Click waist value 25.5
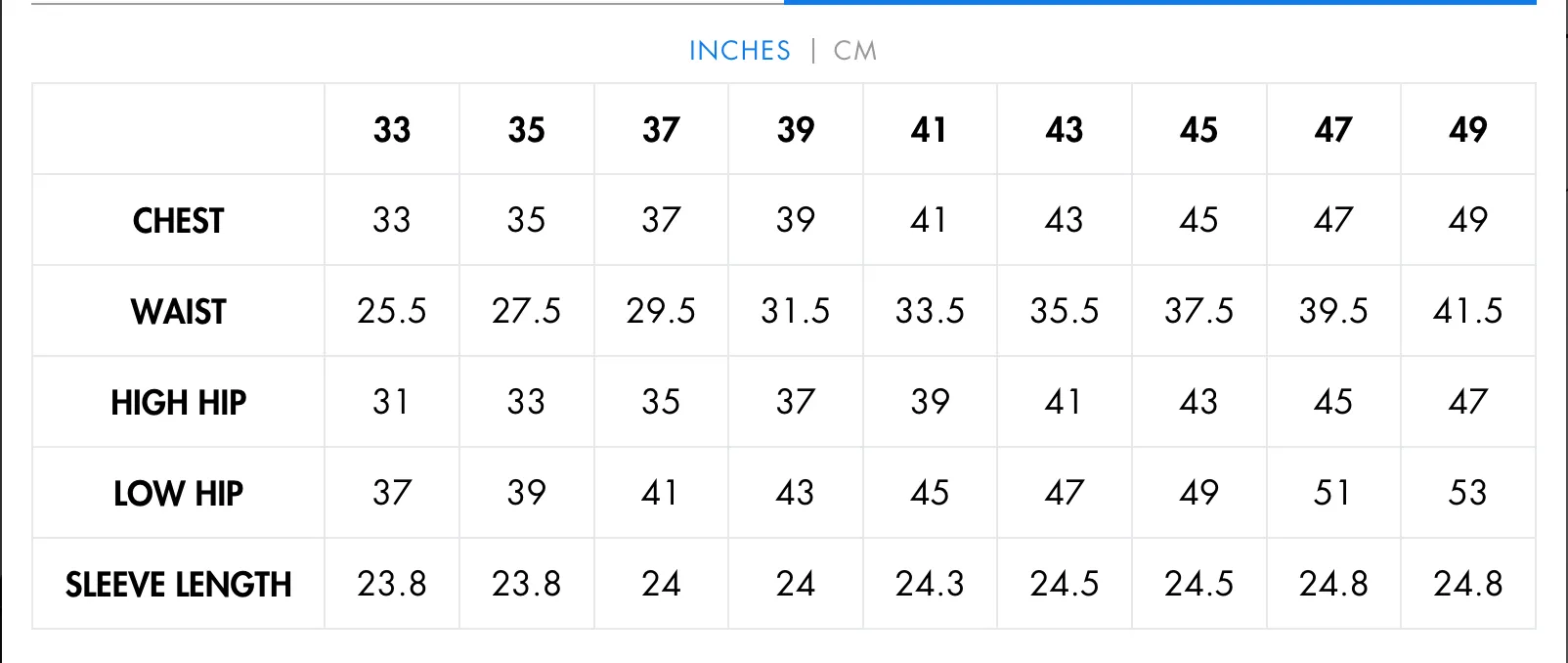Viewport: 1568px width, 663px height. 392,311
